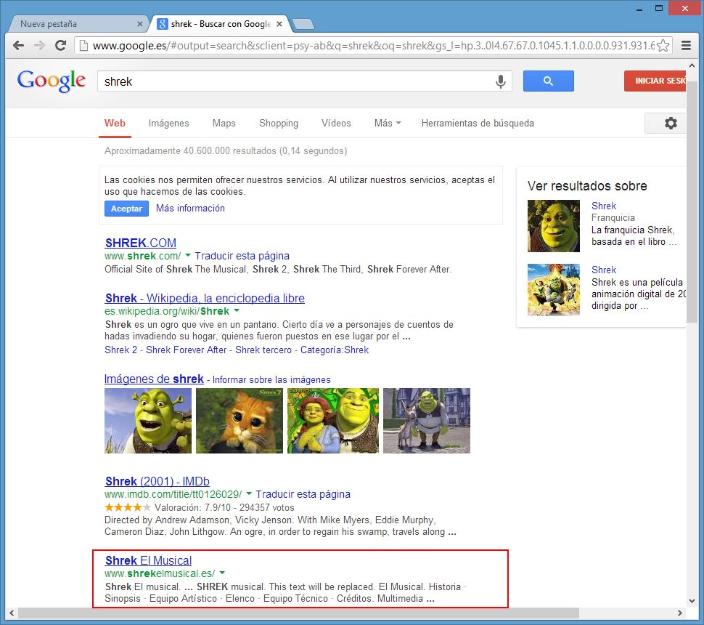Accept cookies with the Aceptar button
The width and height of the screenshot is (704, 625).
click(127, 209)
